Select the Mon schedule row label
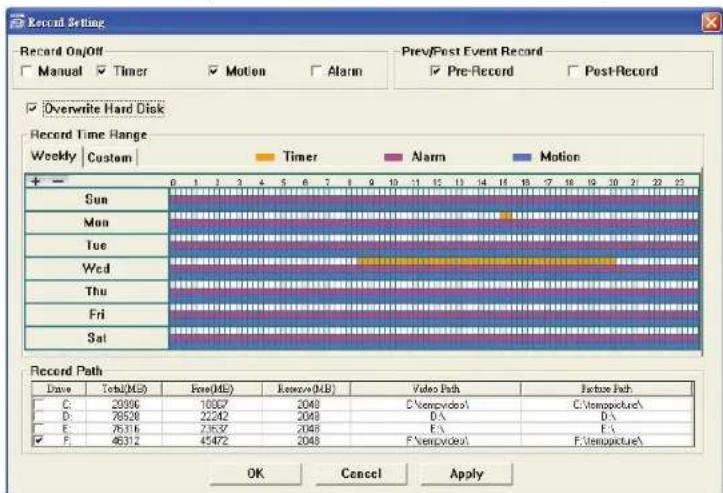 (x=96, y=222)
